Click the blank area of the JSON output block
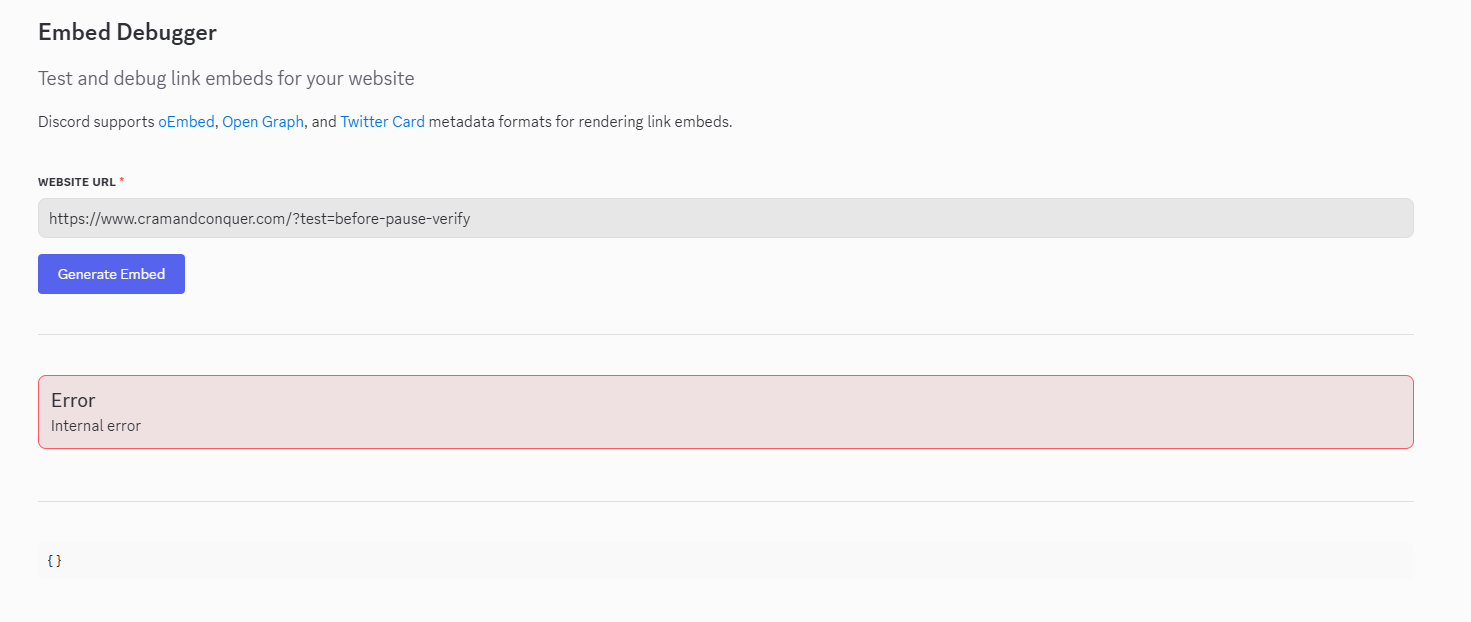Viewport: 1471px width, 622px height. [700, 561]
